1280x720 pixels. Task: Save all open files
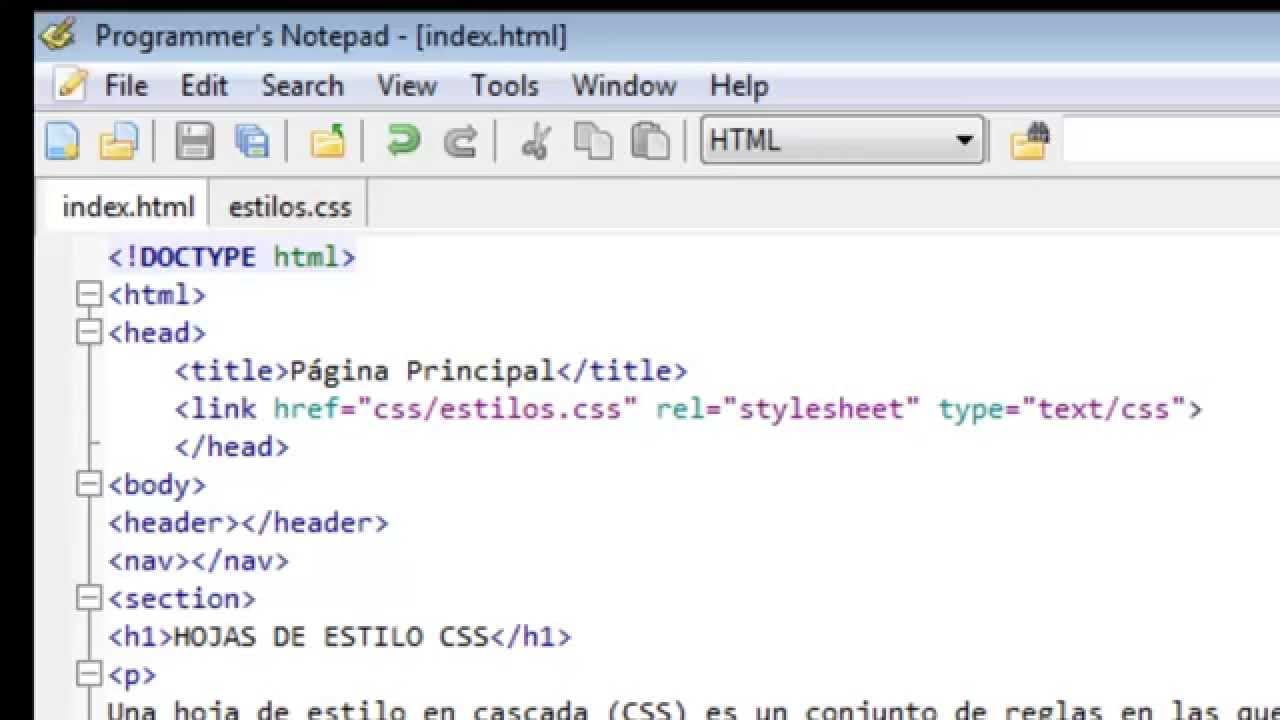click(x=253, y=141)
